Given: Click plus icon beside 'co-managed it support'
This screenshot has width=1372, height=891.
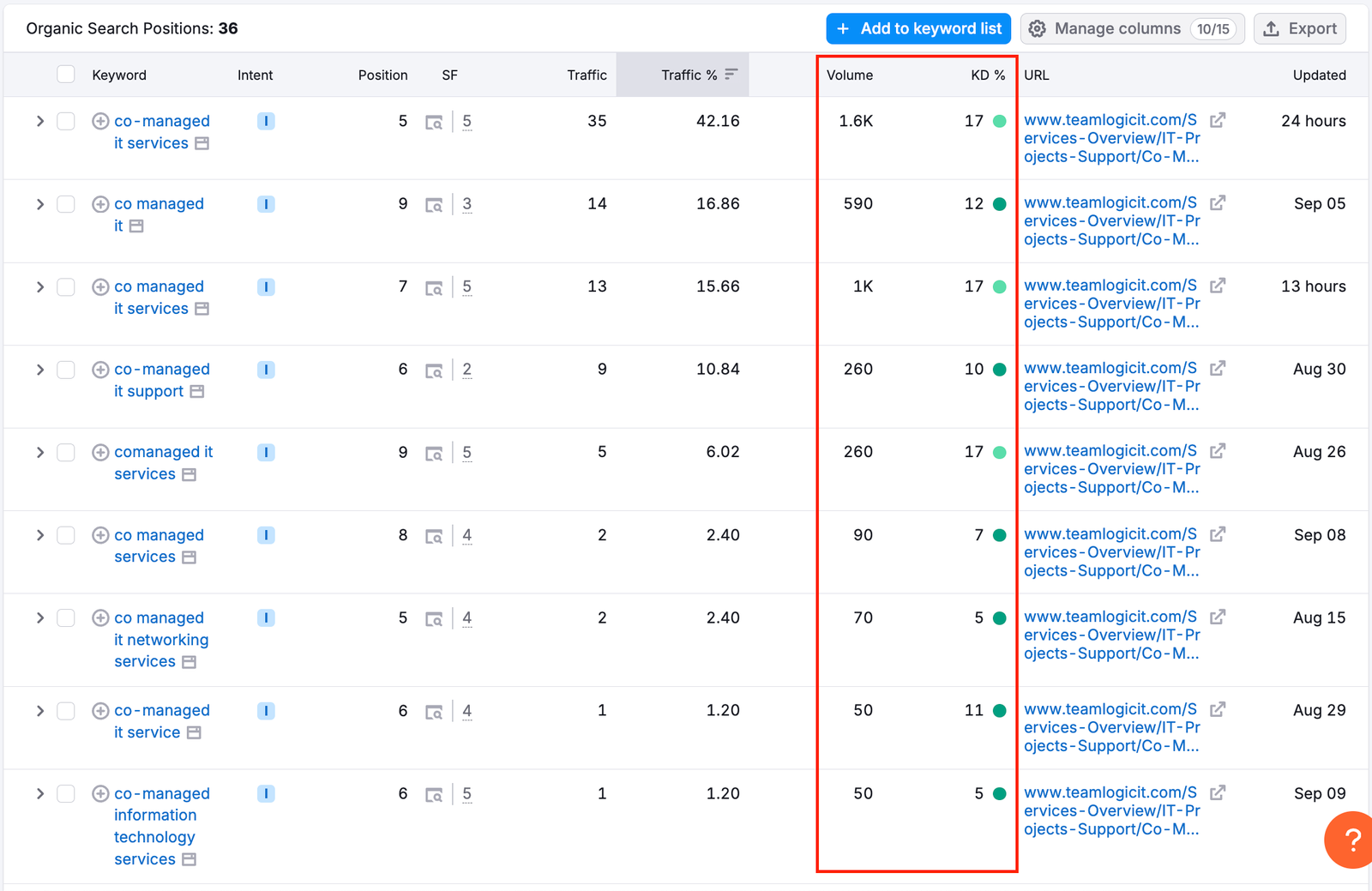Looking at the screenshot, I should [x=100, y=370].
